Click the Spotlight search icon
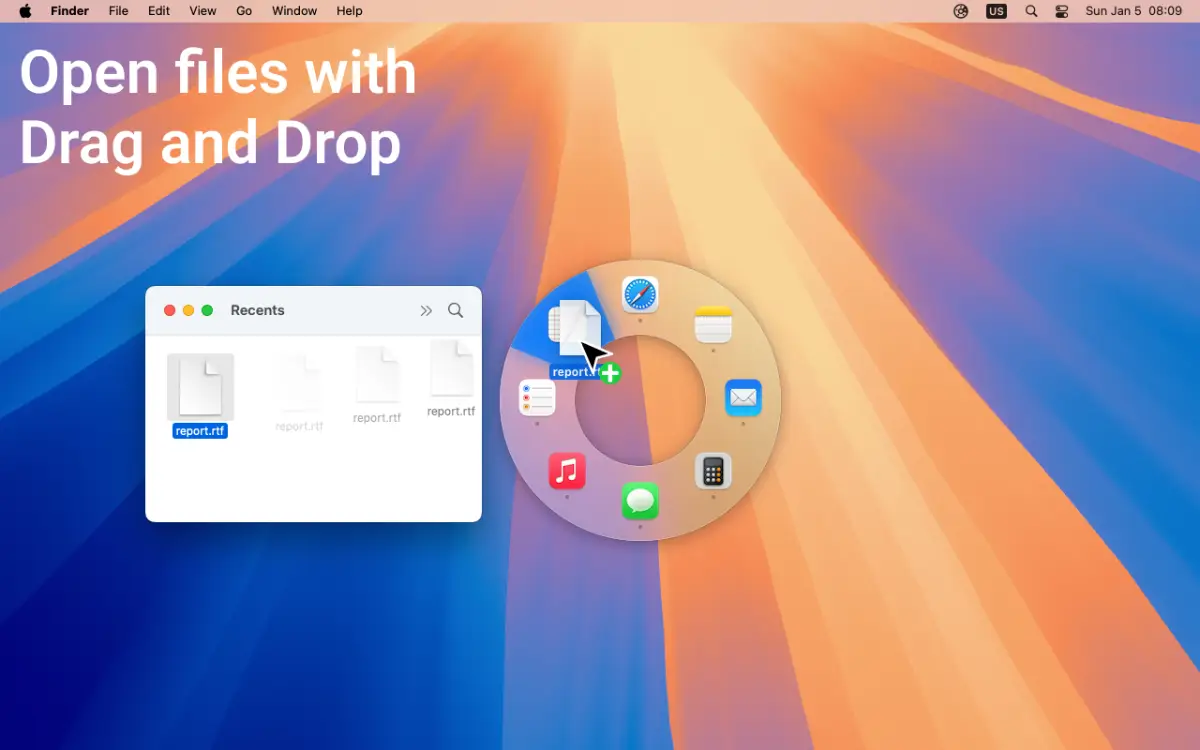1200x750 pixels. click(x=1031, y=11)
